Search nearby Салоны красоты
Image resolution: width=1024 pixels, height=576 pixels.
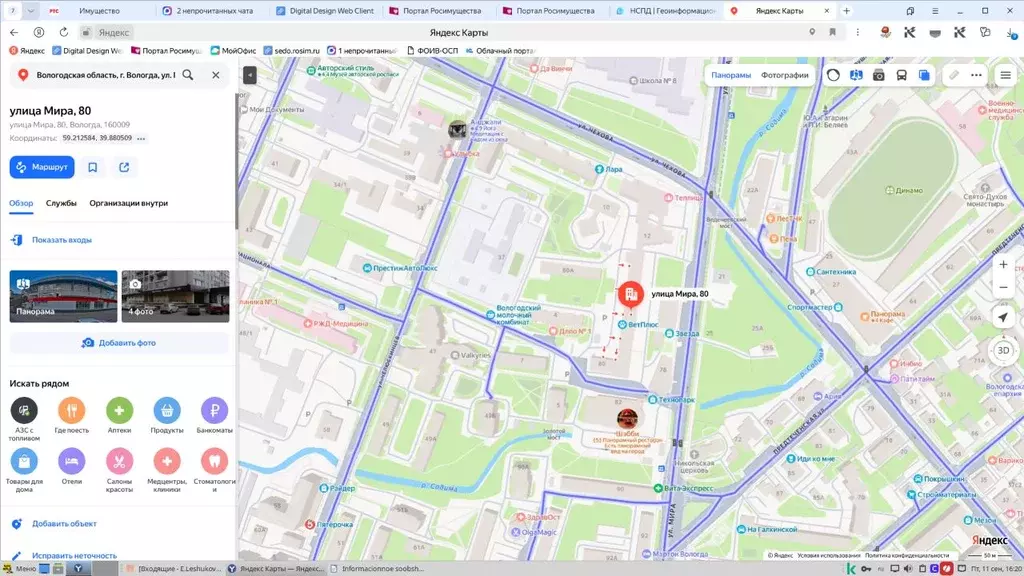click(x=120, y=470)
